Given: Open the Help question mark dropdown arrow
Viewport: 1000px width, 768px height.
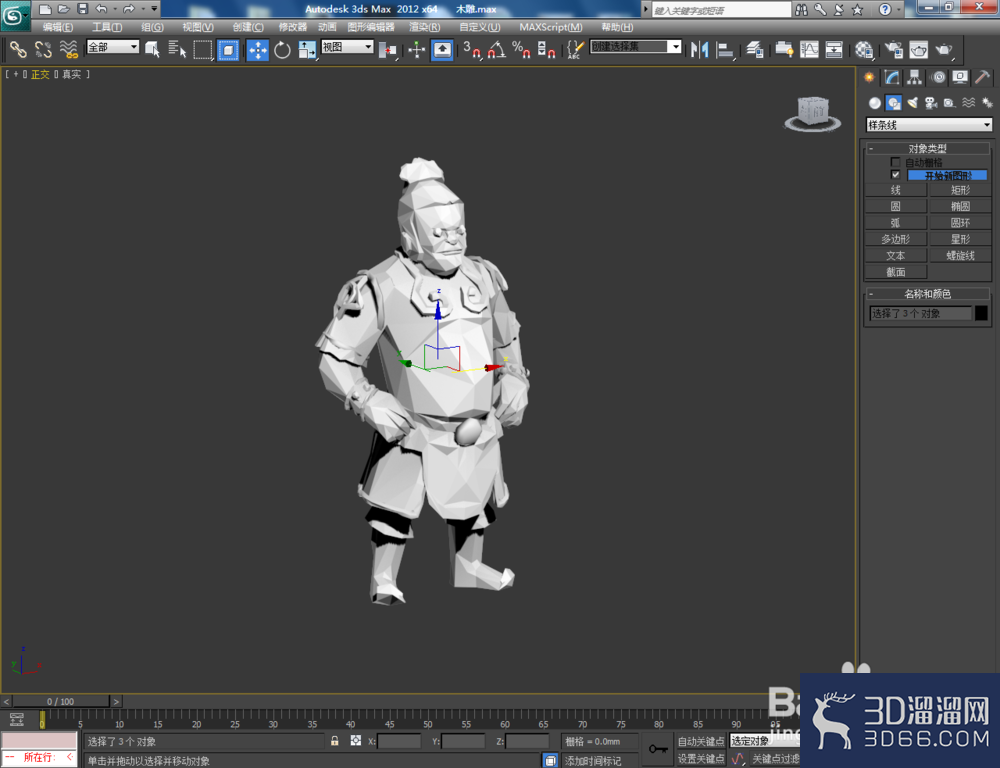Looking at the screenshot, I should click(x=899, y=9).
